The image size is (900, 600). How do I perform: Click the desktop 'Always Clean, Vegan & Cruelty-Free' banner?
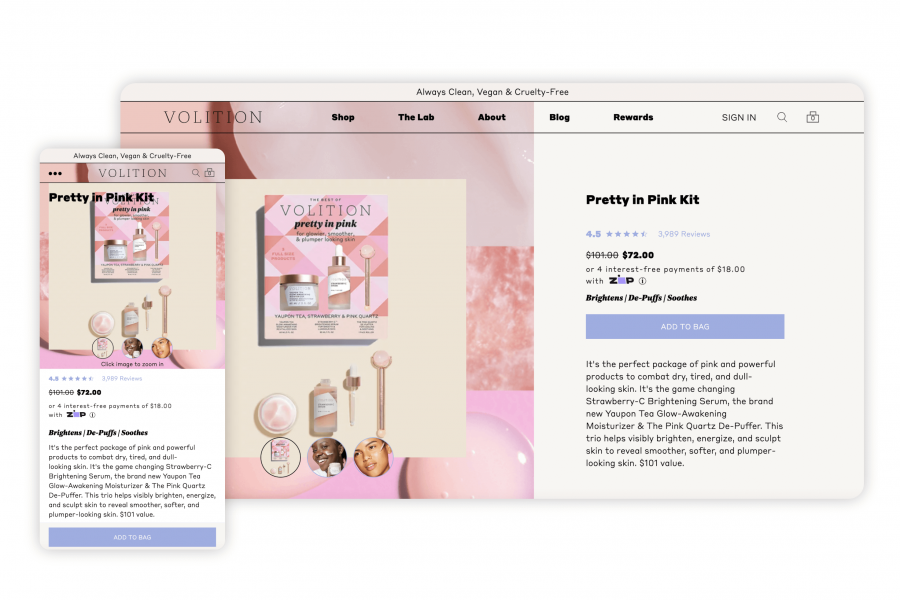tap(492, 92)
